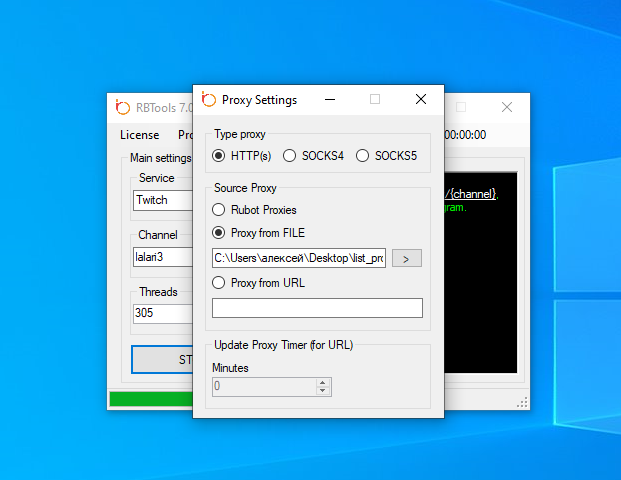The image size is (621, 480).
Task: Close the RBTools main window
Action: [x=507, y=107]
